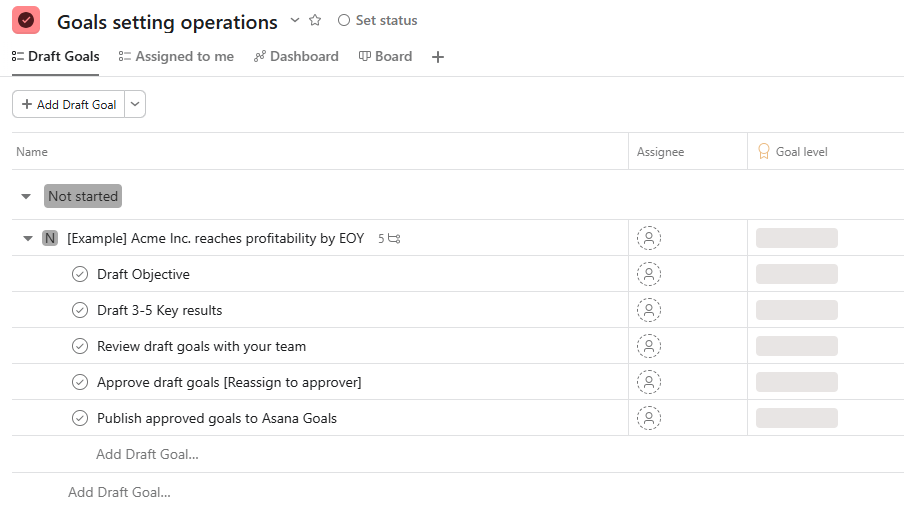Click the red project checkmark icon
Viewport: 904px width, 508px height.
point(26,20)
